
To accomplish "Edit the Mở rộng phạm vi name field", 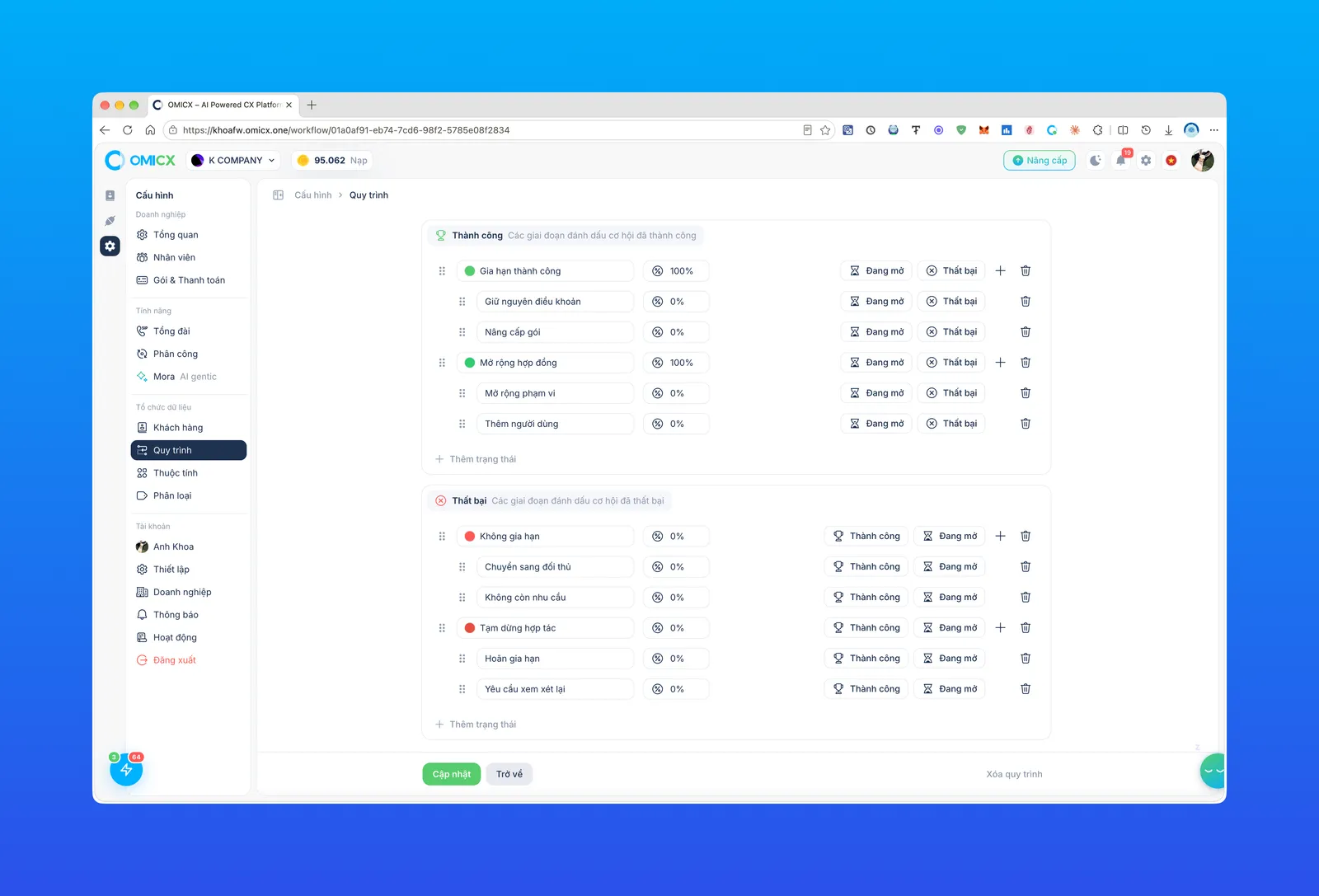I will [x=555, y=393].
